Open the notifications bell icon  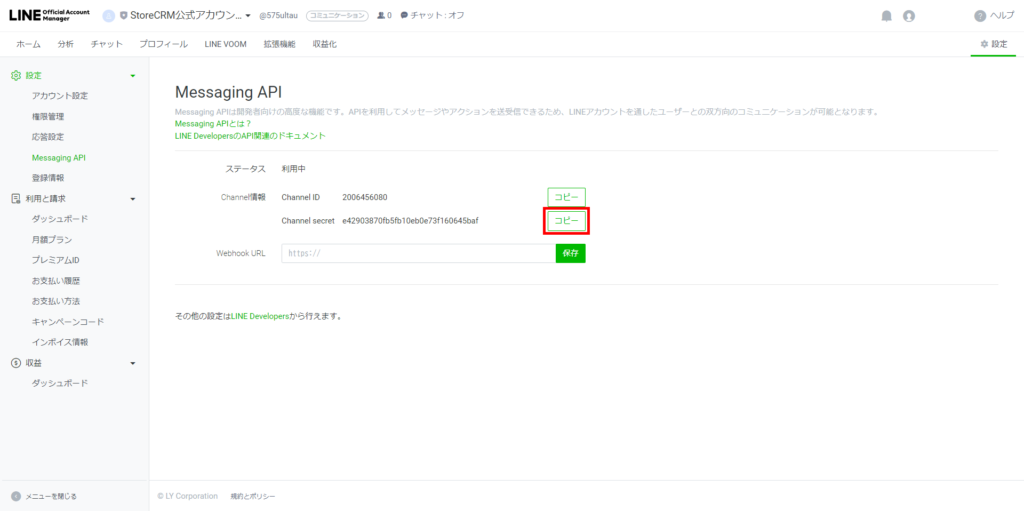coord(886,16)
